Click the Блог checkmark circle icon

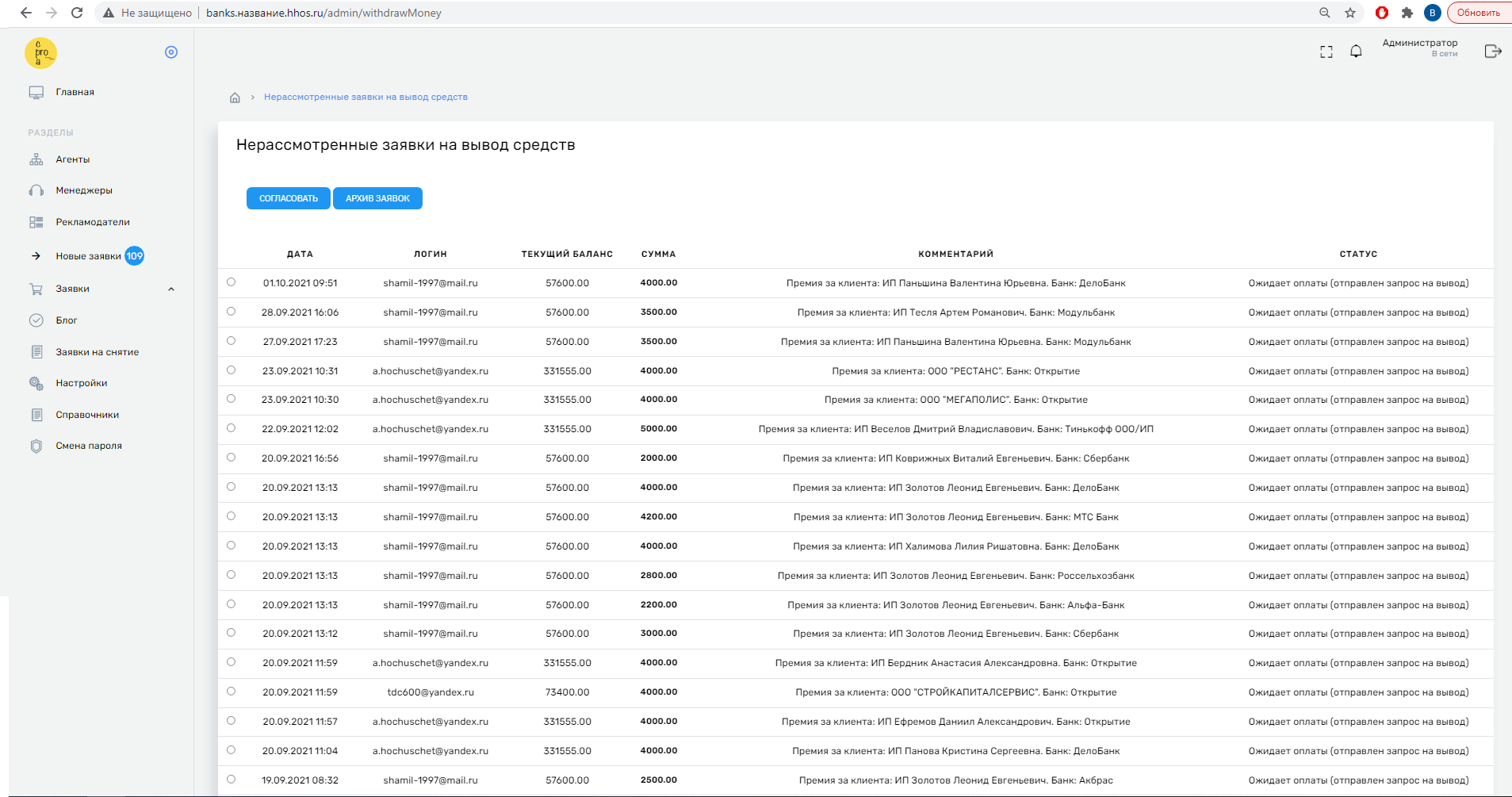(36, 320)
